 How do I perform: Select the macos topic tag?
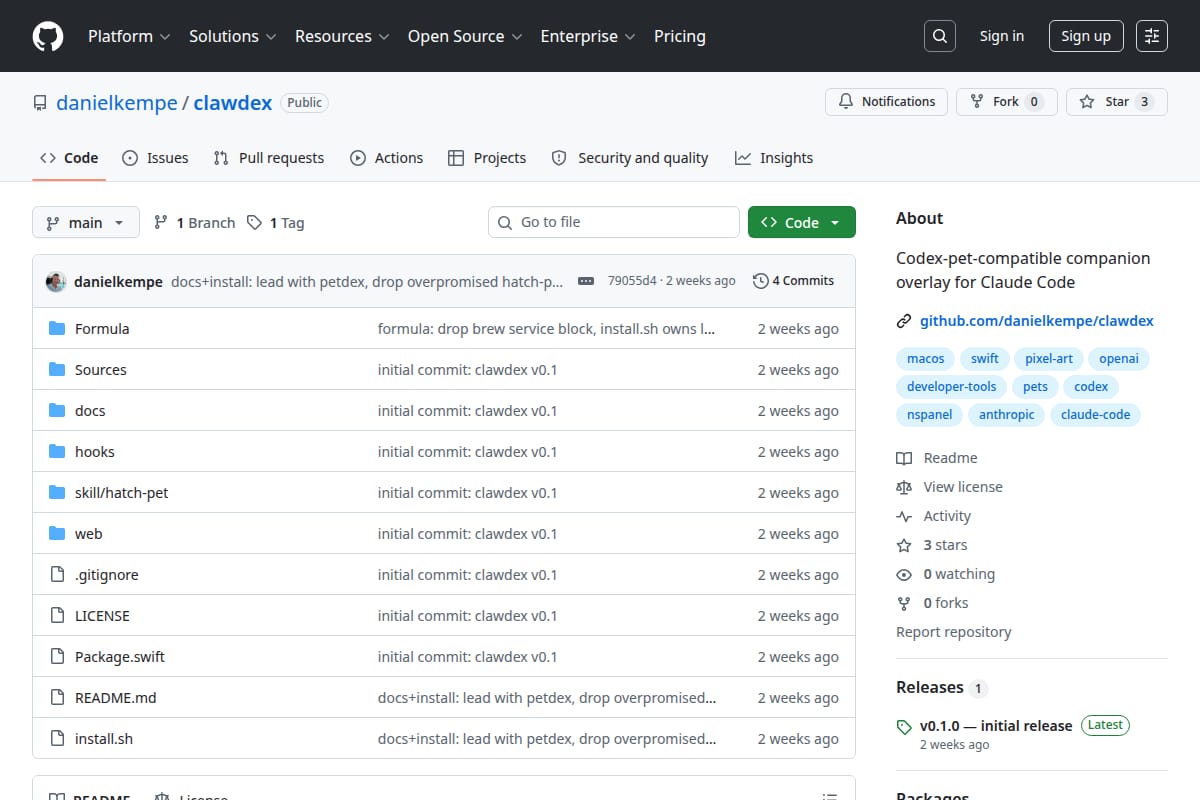[926, 358]
